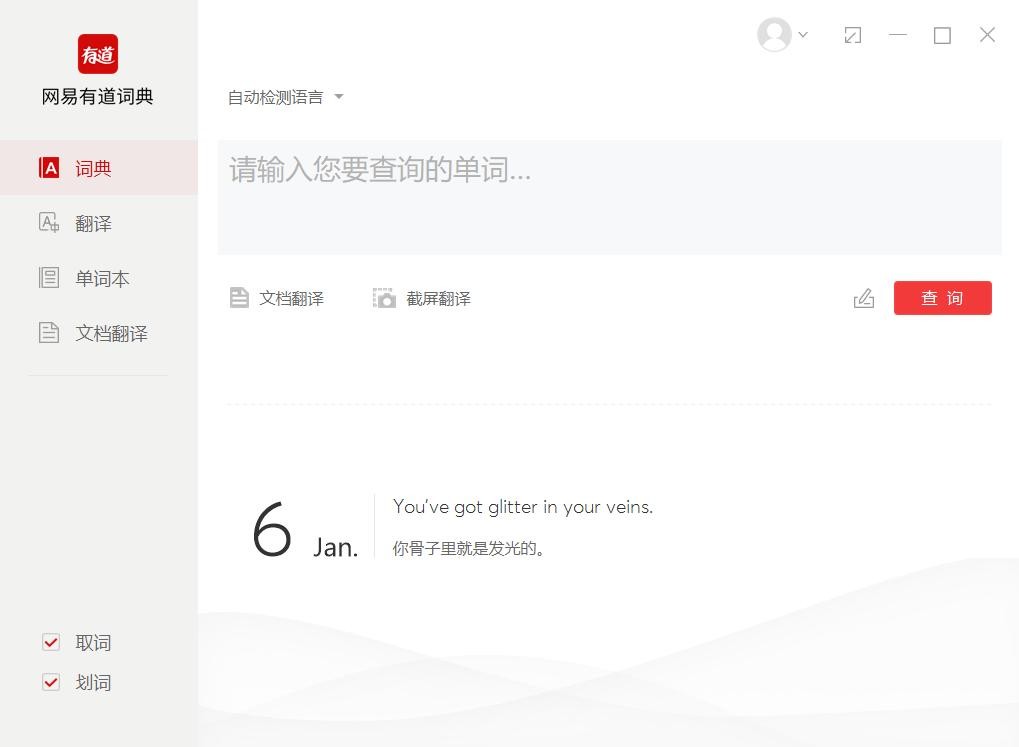Select the 词典 sidebar tab
The width and height of the screenshot is (1019, 747).
click(99, 168)
